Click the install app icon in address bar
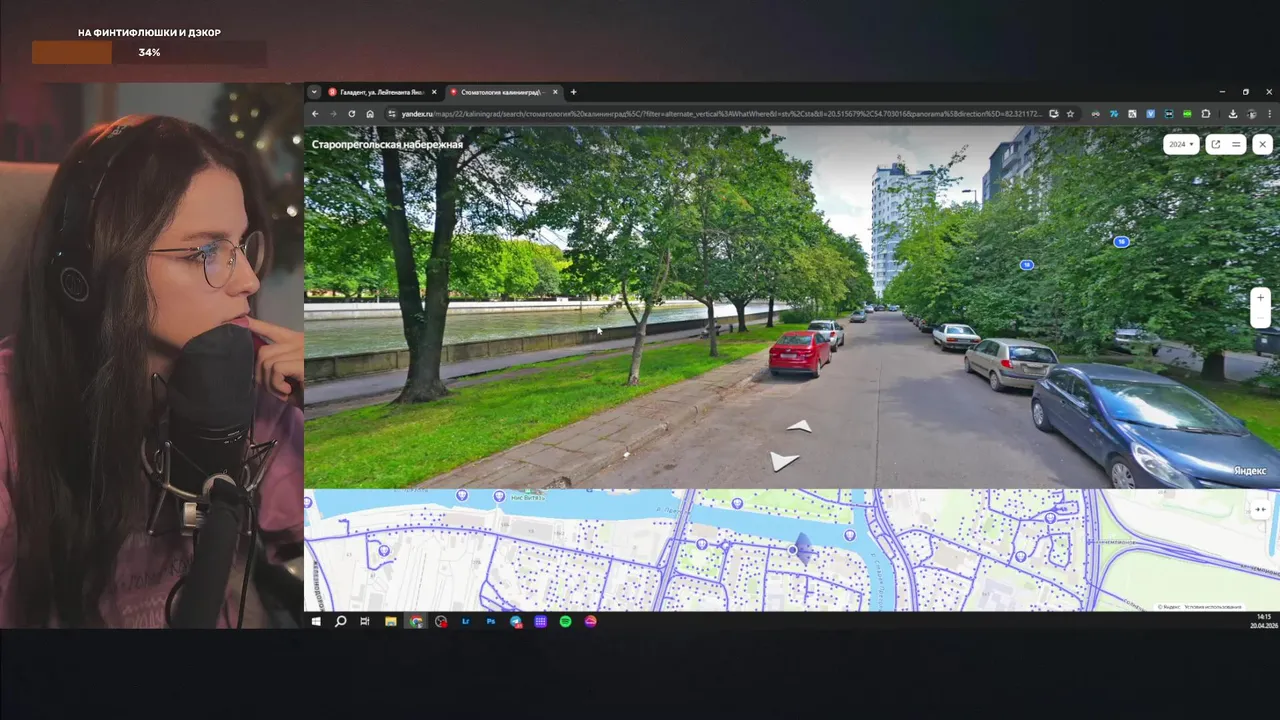The height and width of the screenshot is (720, 1280). point(1054,114)
